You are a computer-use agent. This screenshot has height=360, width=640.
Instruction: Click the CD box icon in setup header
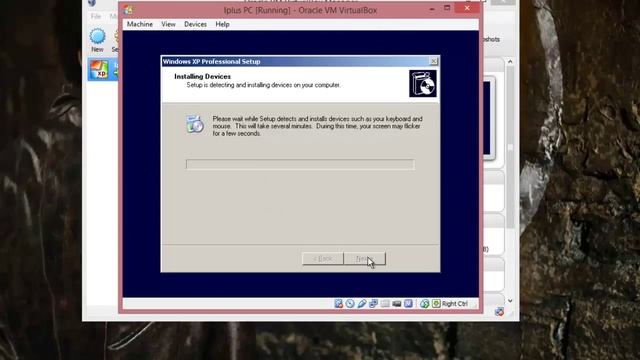click(423, 84)
